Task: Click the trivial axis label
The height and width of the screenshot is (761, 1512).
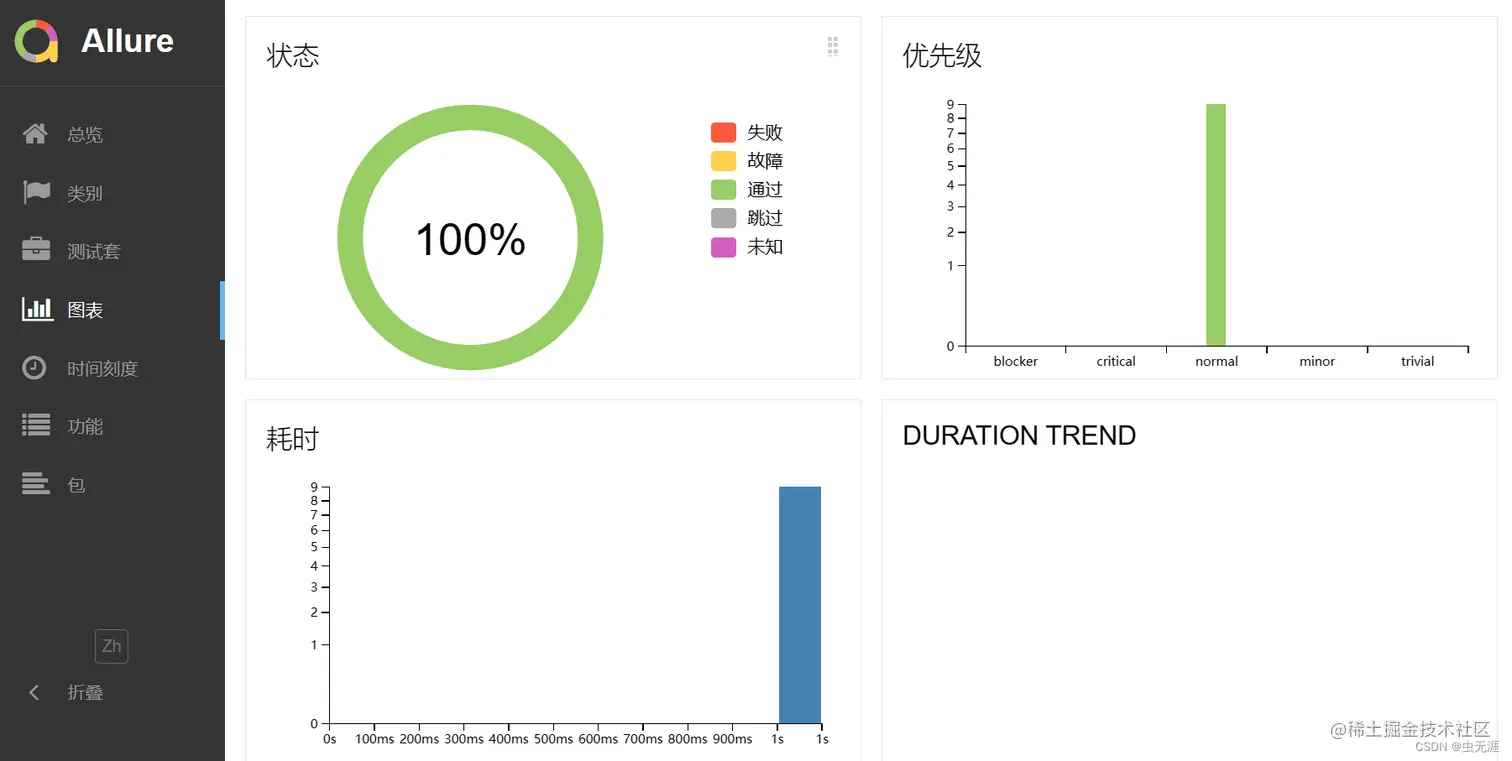Action: [1418, 361]
